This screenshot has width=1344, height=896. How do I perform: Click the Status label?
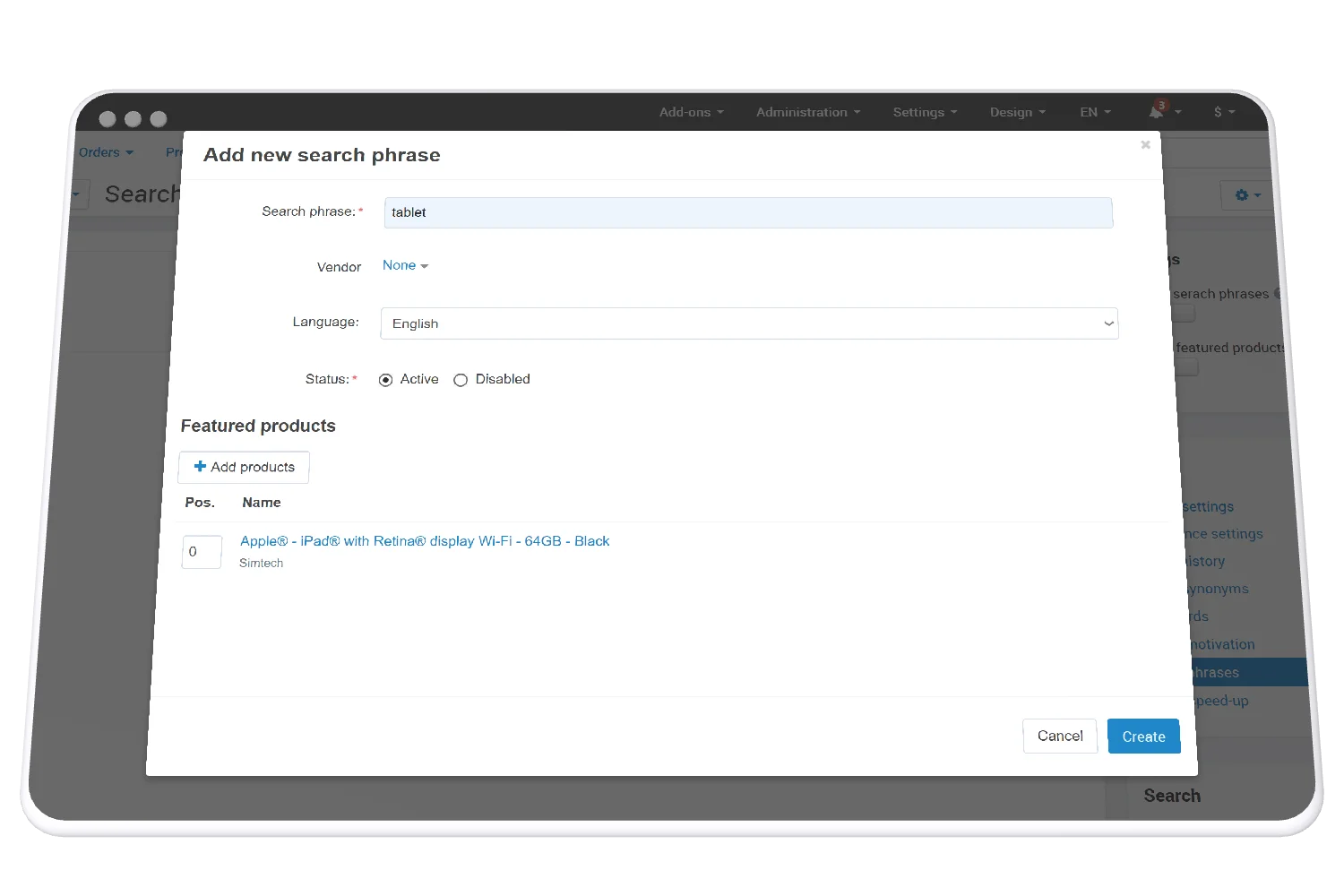(328, 379)
